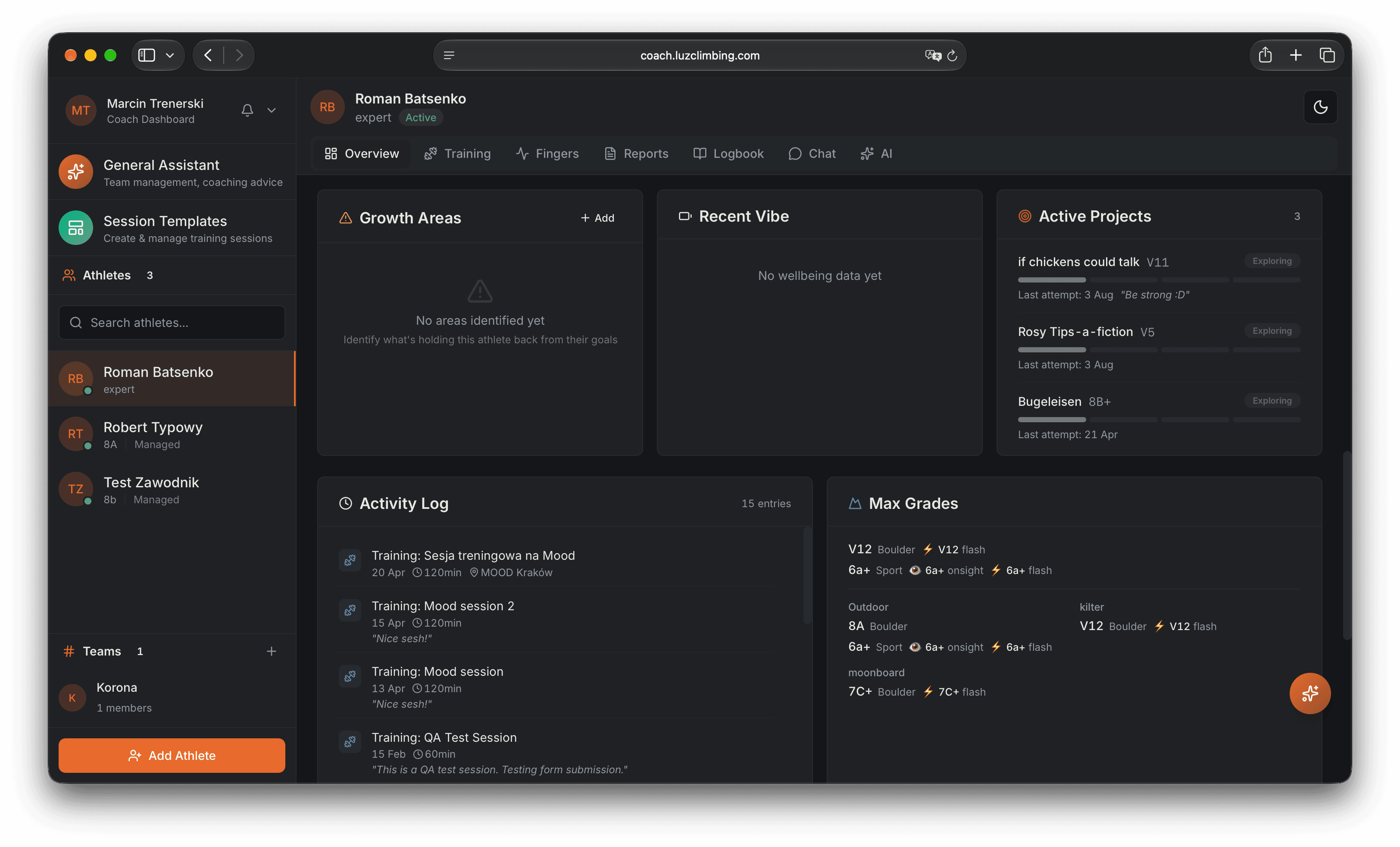
Task: Click training icon beside Sesja treningowa entry
Action: 350,560
